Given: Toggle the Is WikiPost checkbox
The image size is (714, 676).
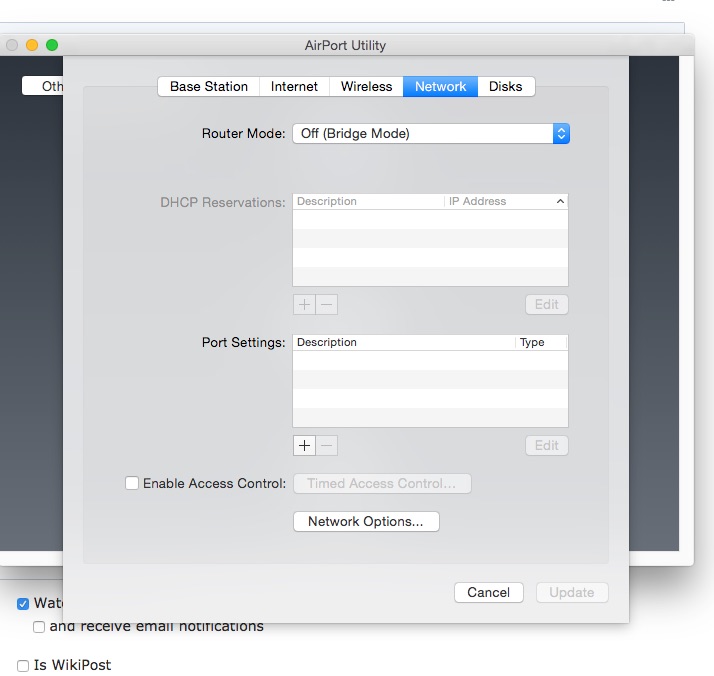Looking at the screenshot, I should click(23, 666).
